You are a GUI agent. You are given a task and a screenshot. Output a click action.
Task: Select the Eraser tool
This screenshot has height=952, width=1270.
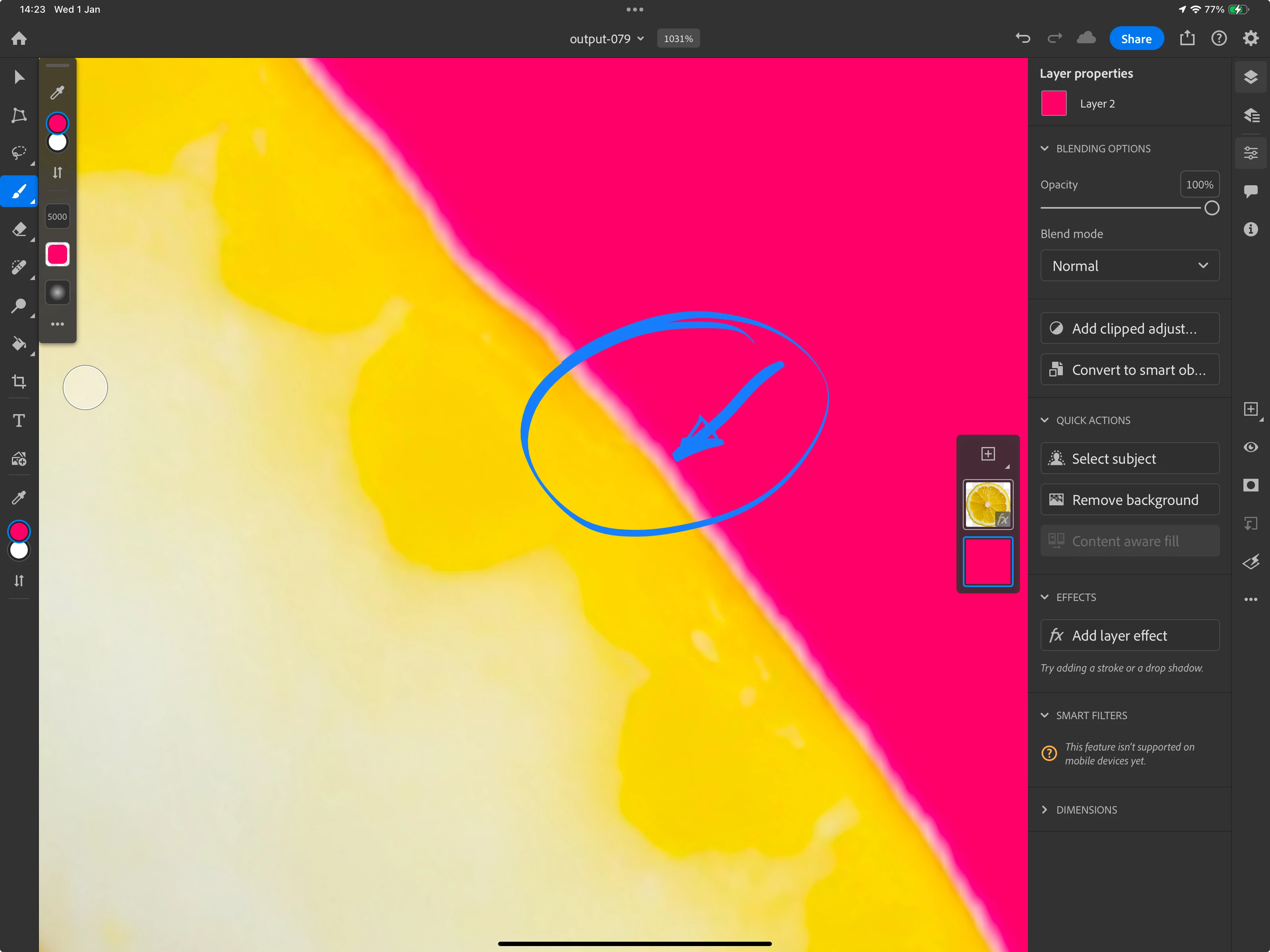(19, 230)
